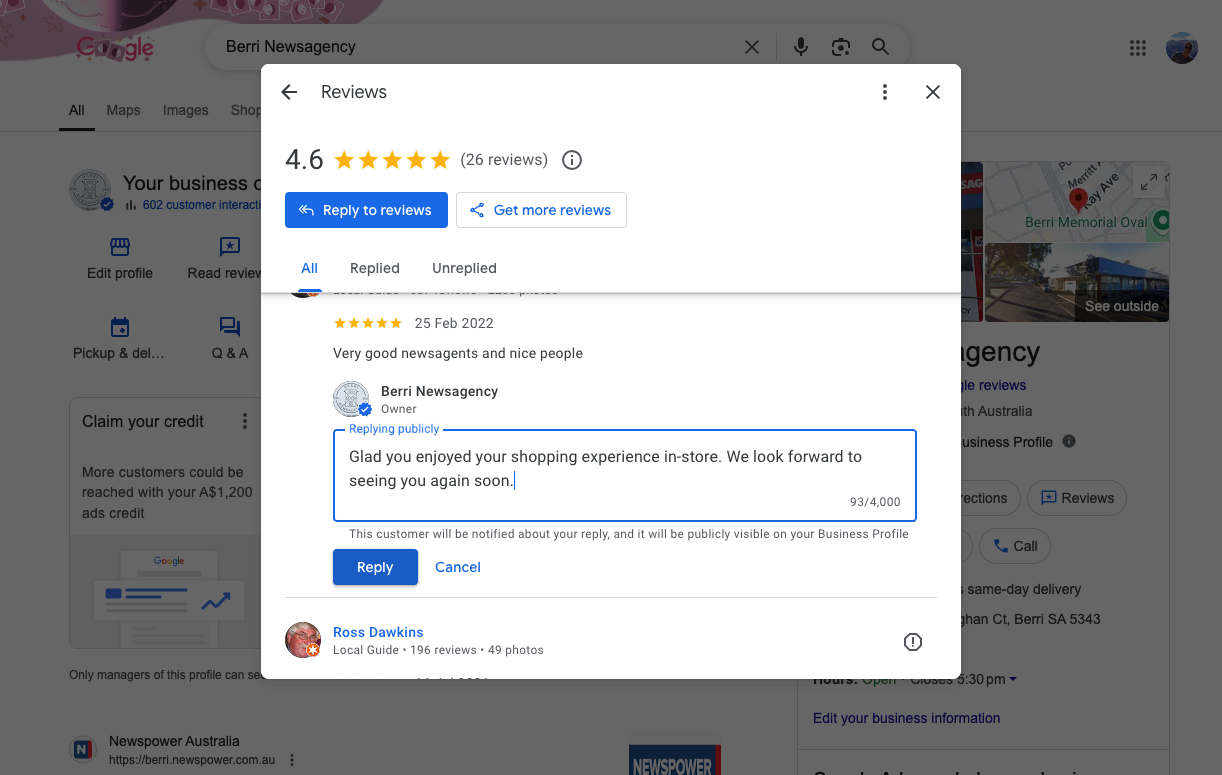Select the All search results tab
The height and width of the screenshot is (775, 1222).
[x=77, y=110]
